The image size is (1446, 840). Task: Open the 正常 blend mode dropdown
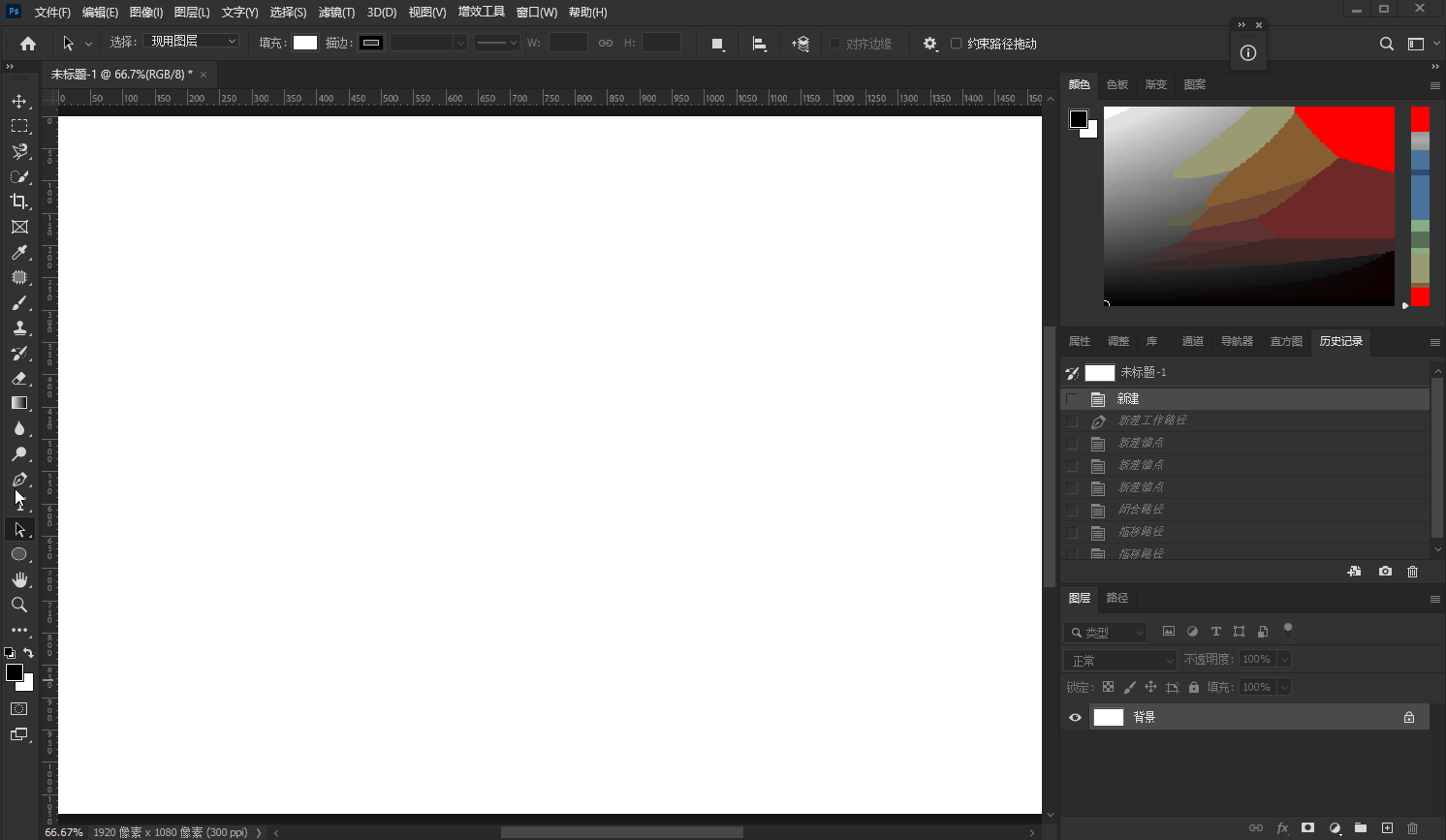pos(1120,660)
